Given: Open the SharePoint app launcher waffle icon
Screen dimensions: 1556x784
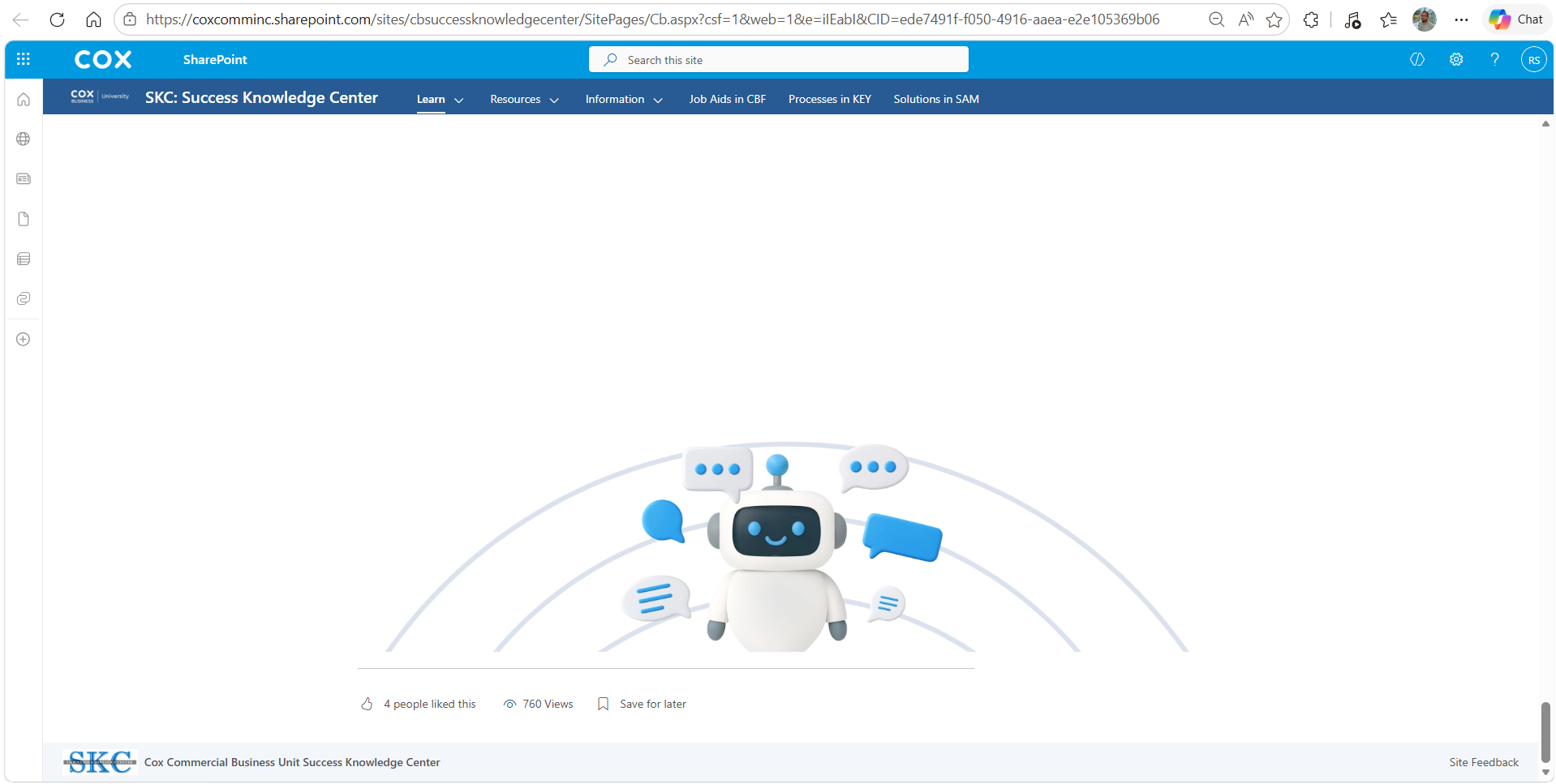Looking at the screenshot, I should click(x=24, y=59).
